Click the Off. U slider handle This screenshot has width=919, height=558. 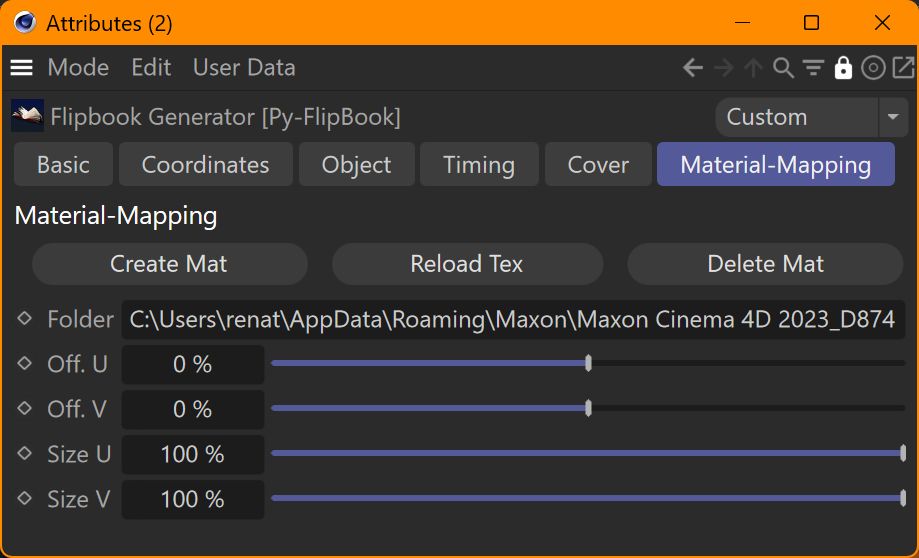[x=588, y=363]
